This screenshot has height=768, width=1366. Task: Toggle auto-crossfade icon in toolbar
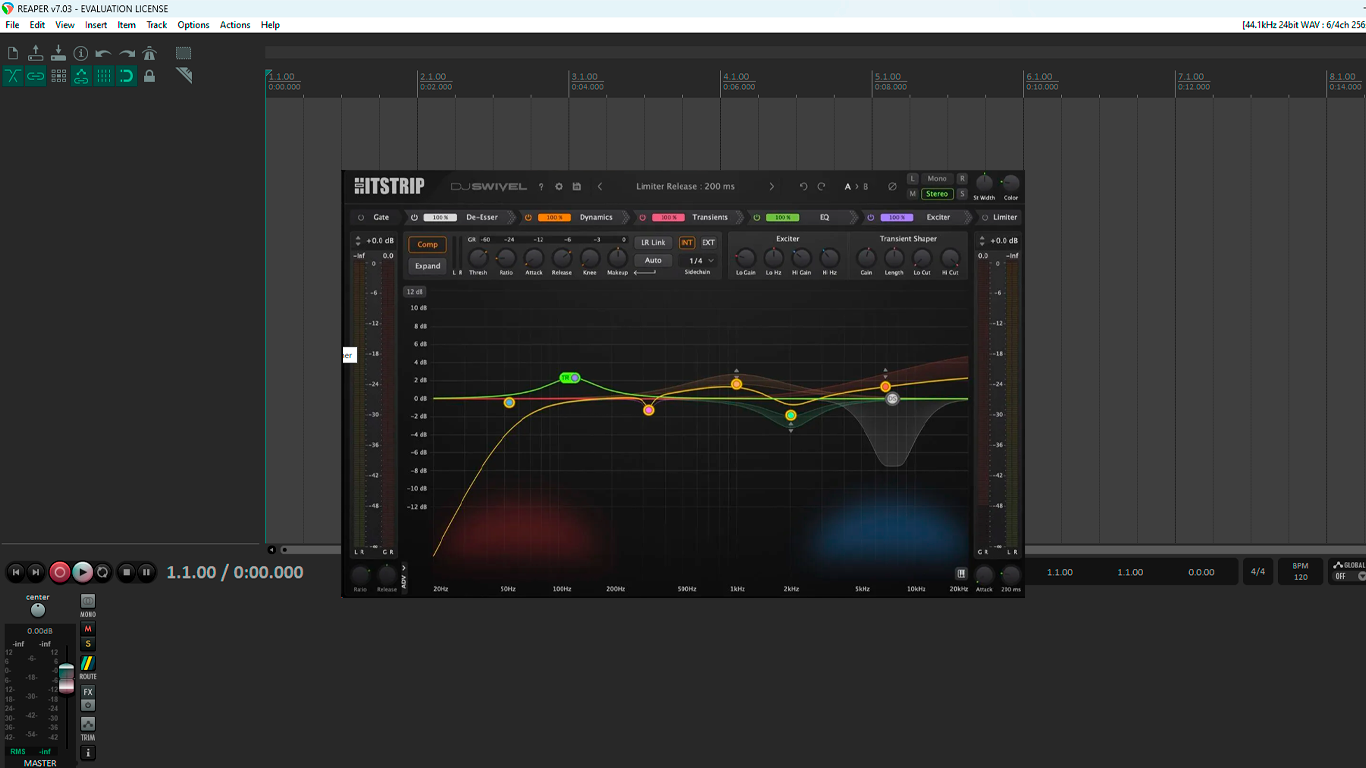click(13, 76)
